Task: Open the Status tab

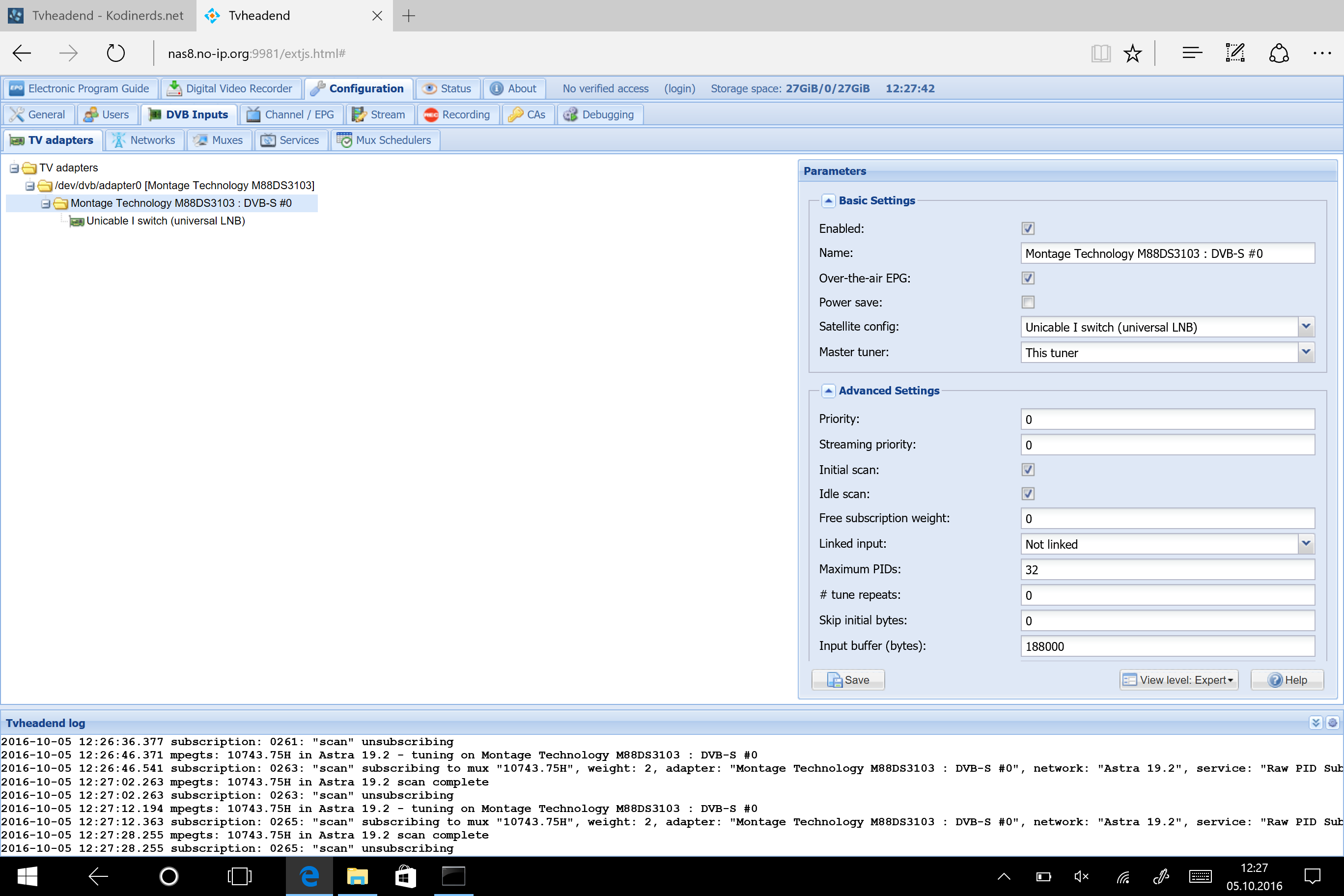Action: click(448, 88)
